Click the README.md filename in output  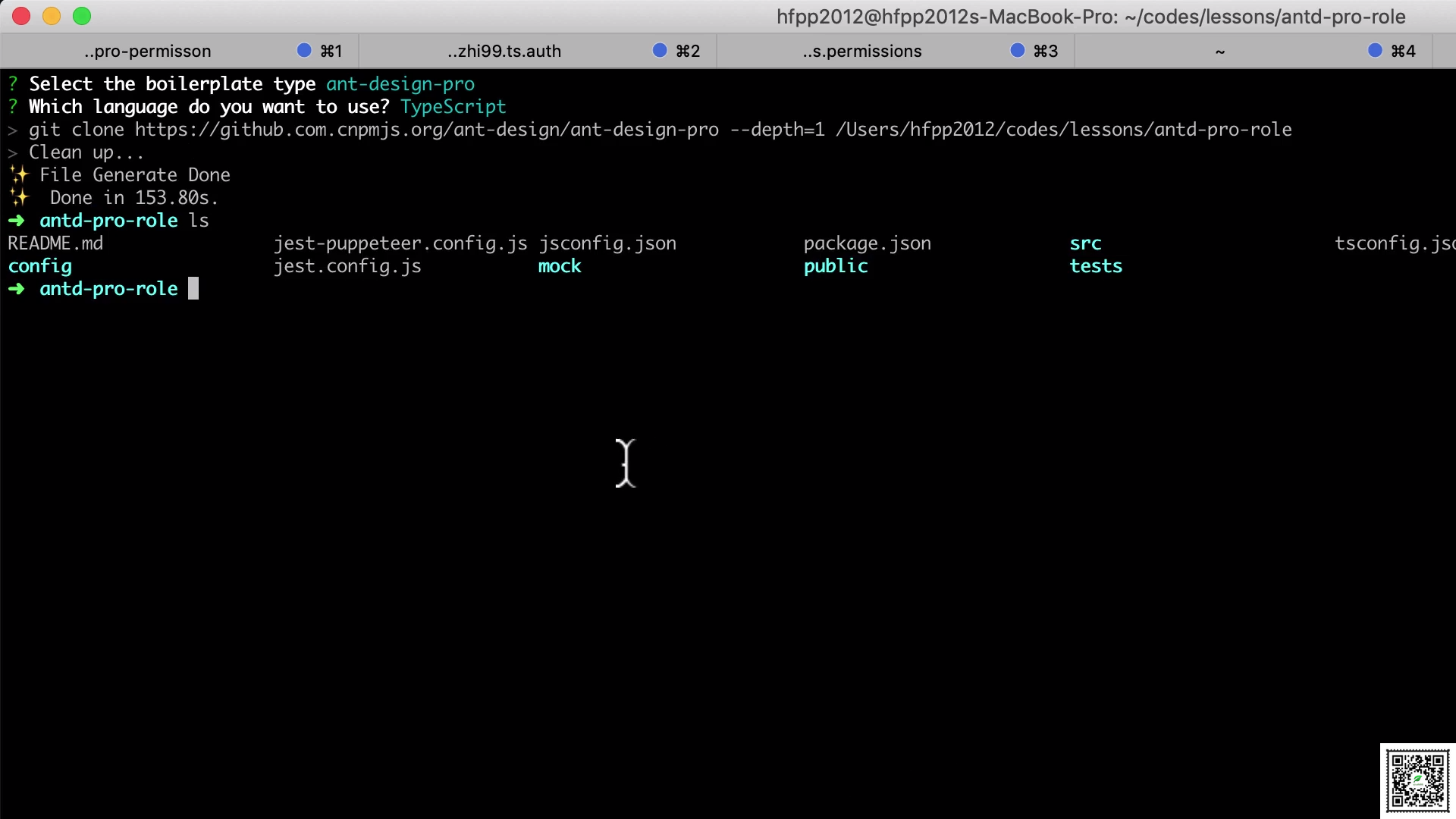(55, 243)
